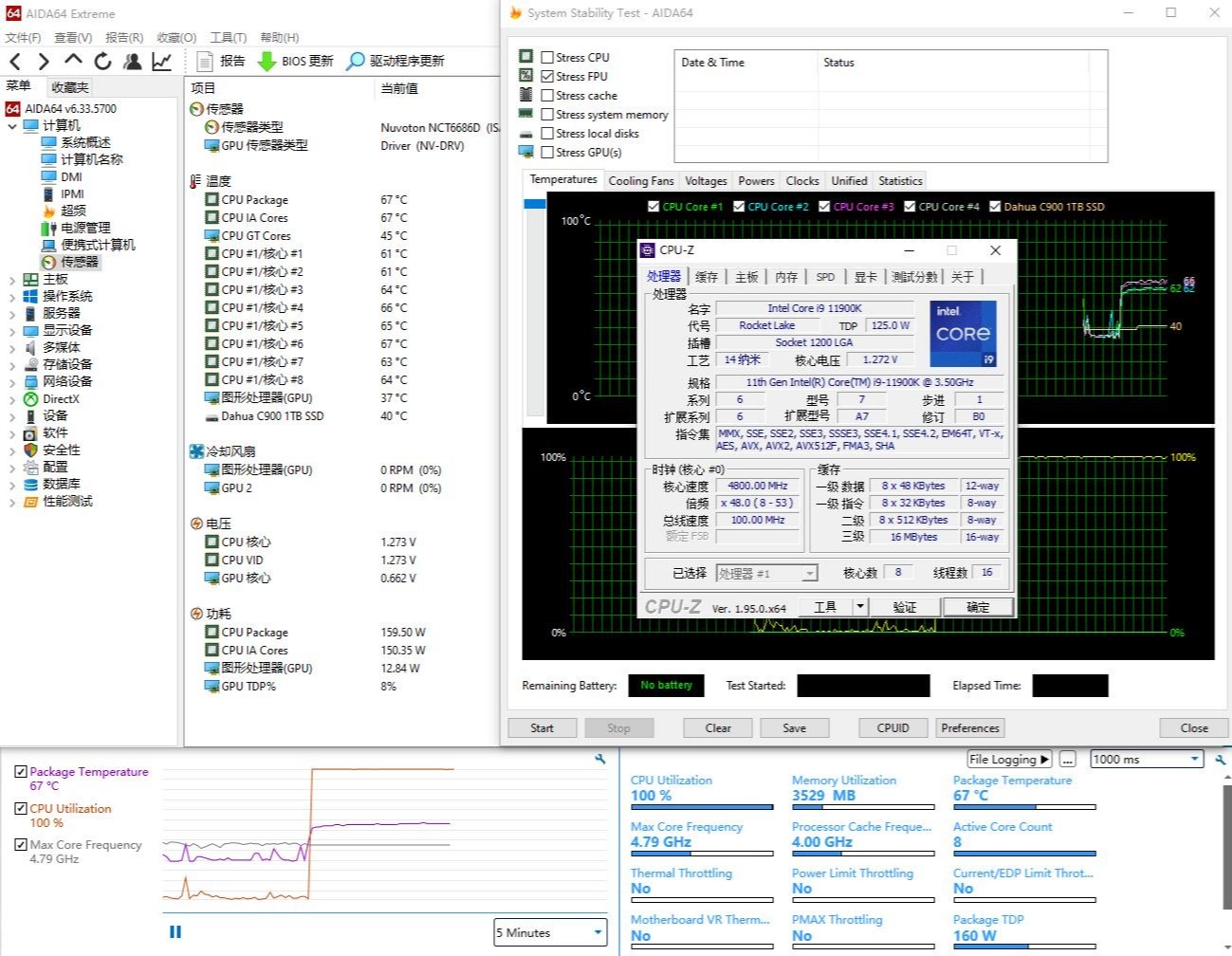
Task: Switch to the Cooling Fans tab
Action: click(x=640, y=180)
